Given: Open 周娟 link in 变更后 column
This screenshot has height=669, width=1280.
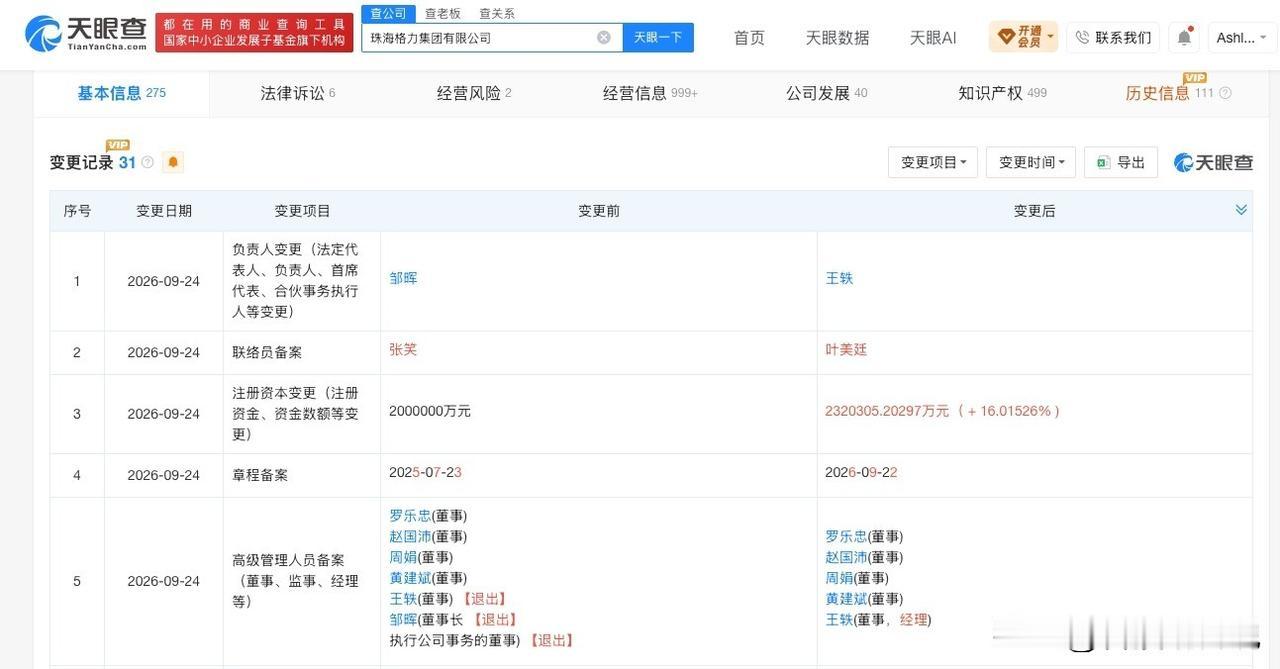Looking at the screenshot, I should pos(839,578).
